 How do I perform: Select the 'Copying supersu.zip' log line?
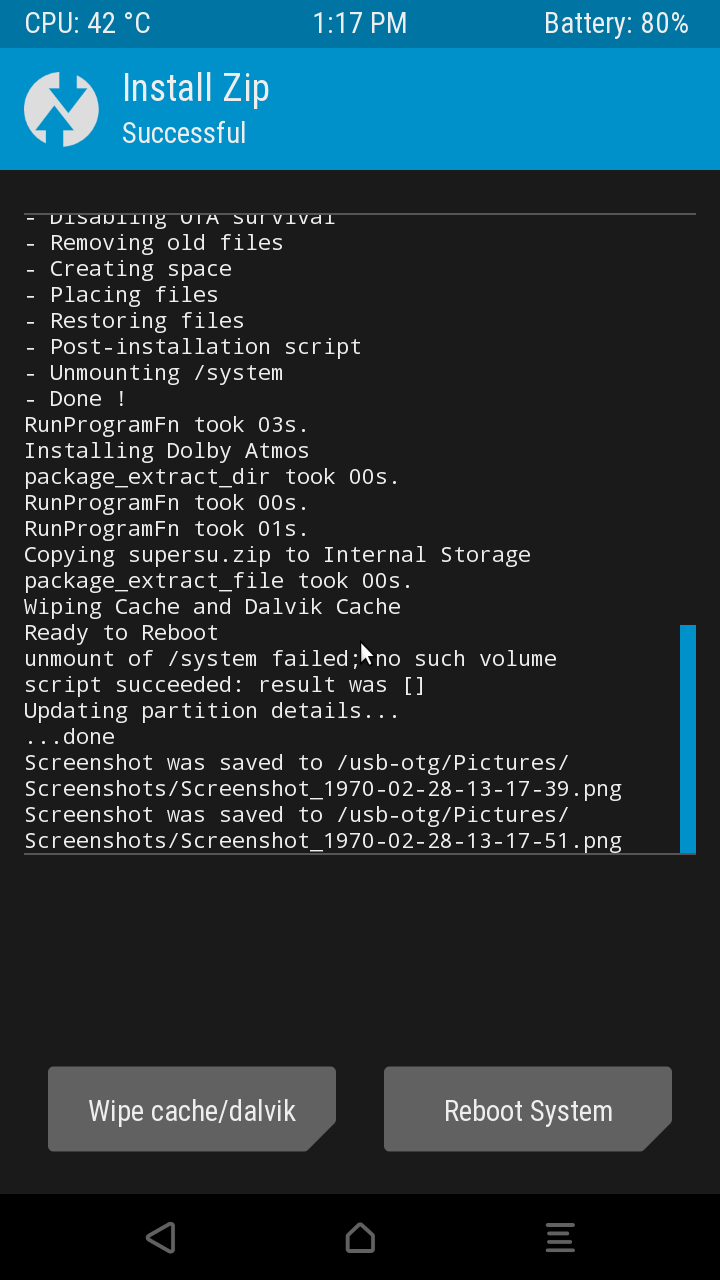[277, 555]
